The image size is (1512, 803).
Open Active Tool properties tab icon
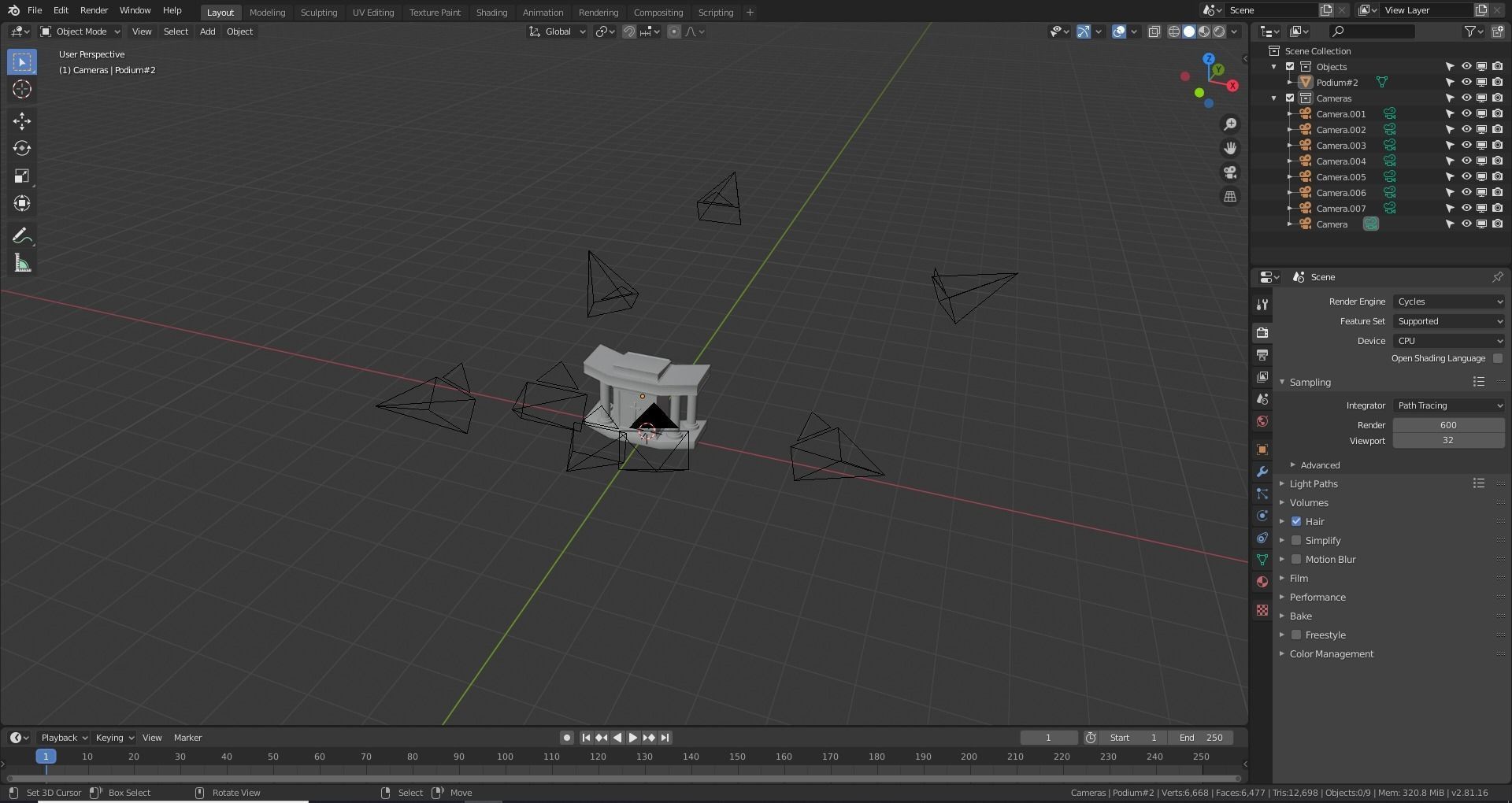click(1262, 305)
